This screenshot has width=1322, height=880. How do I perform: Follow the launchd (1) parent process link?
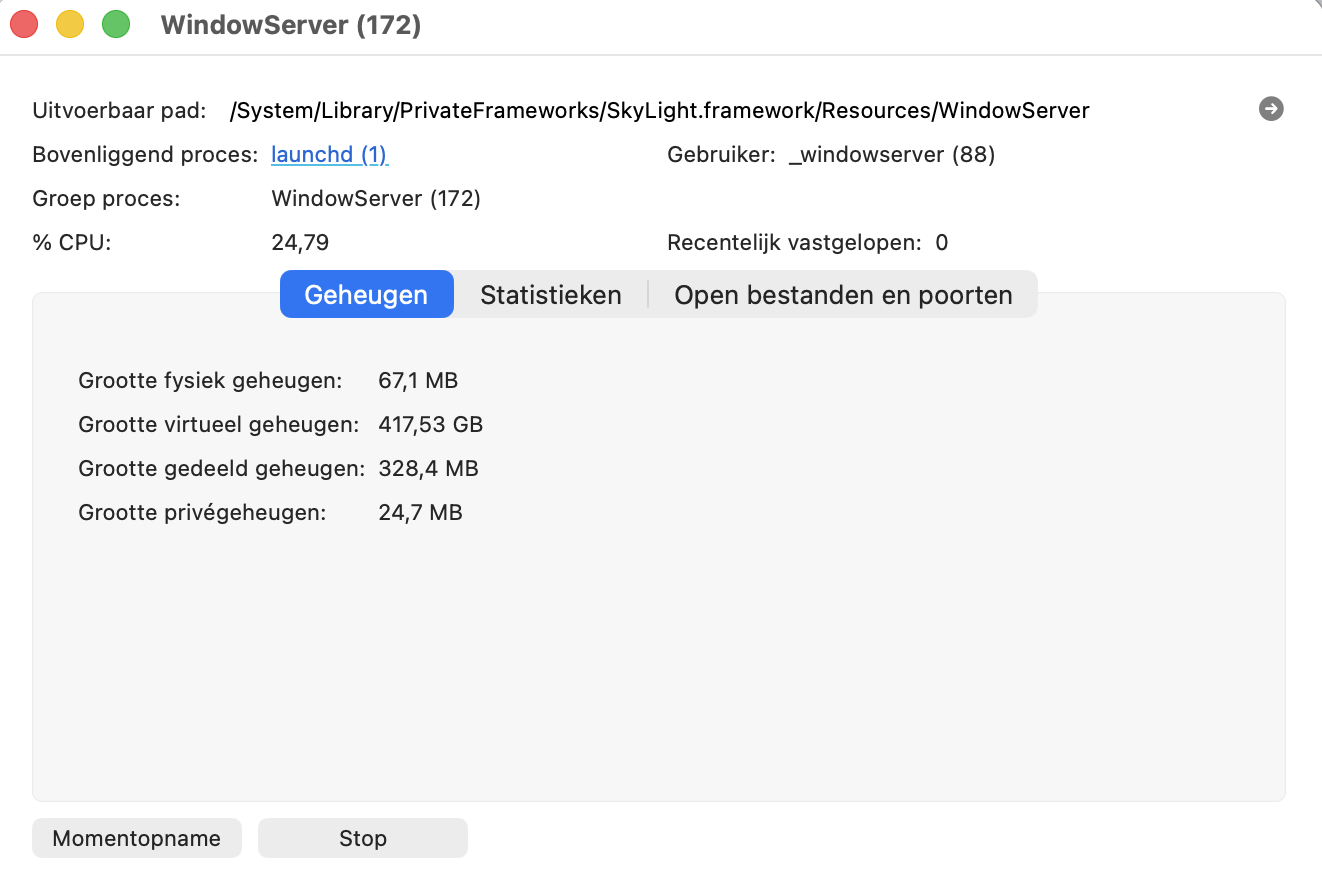point(329,155)
